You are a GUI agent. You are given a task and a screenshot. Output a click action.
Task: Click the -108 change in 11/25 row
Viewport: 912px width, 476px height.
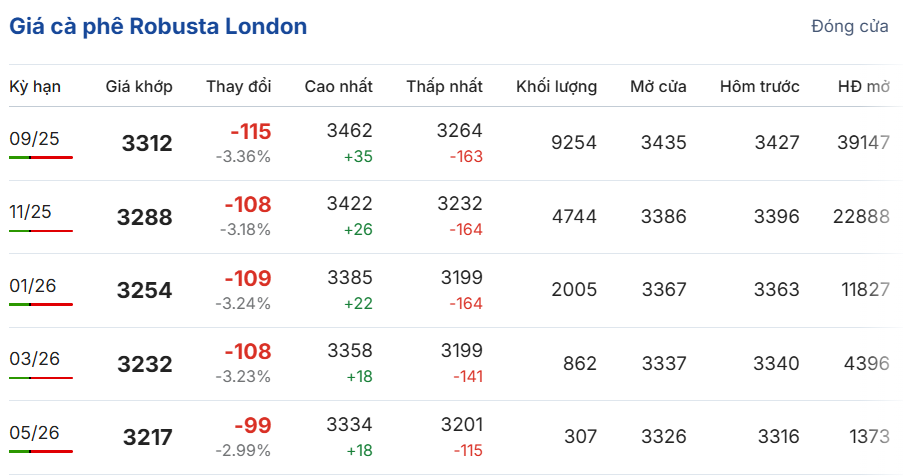[250, 205]
